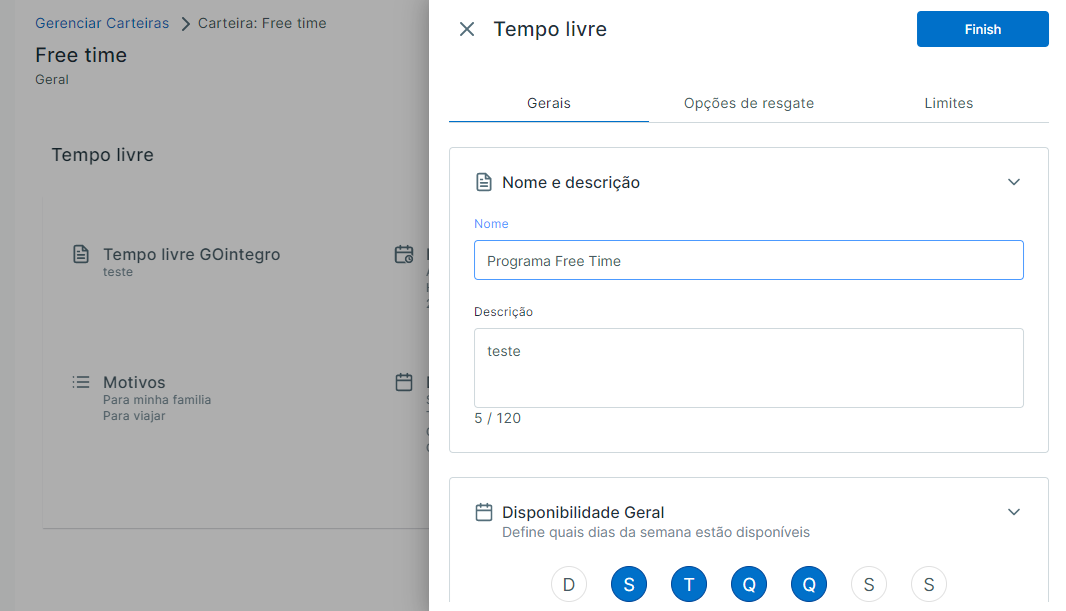Click the Finish button
The height and width of the screenshot is (611, 1066).
click(x=982, y=29)
